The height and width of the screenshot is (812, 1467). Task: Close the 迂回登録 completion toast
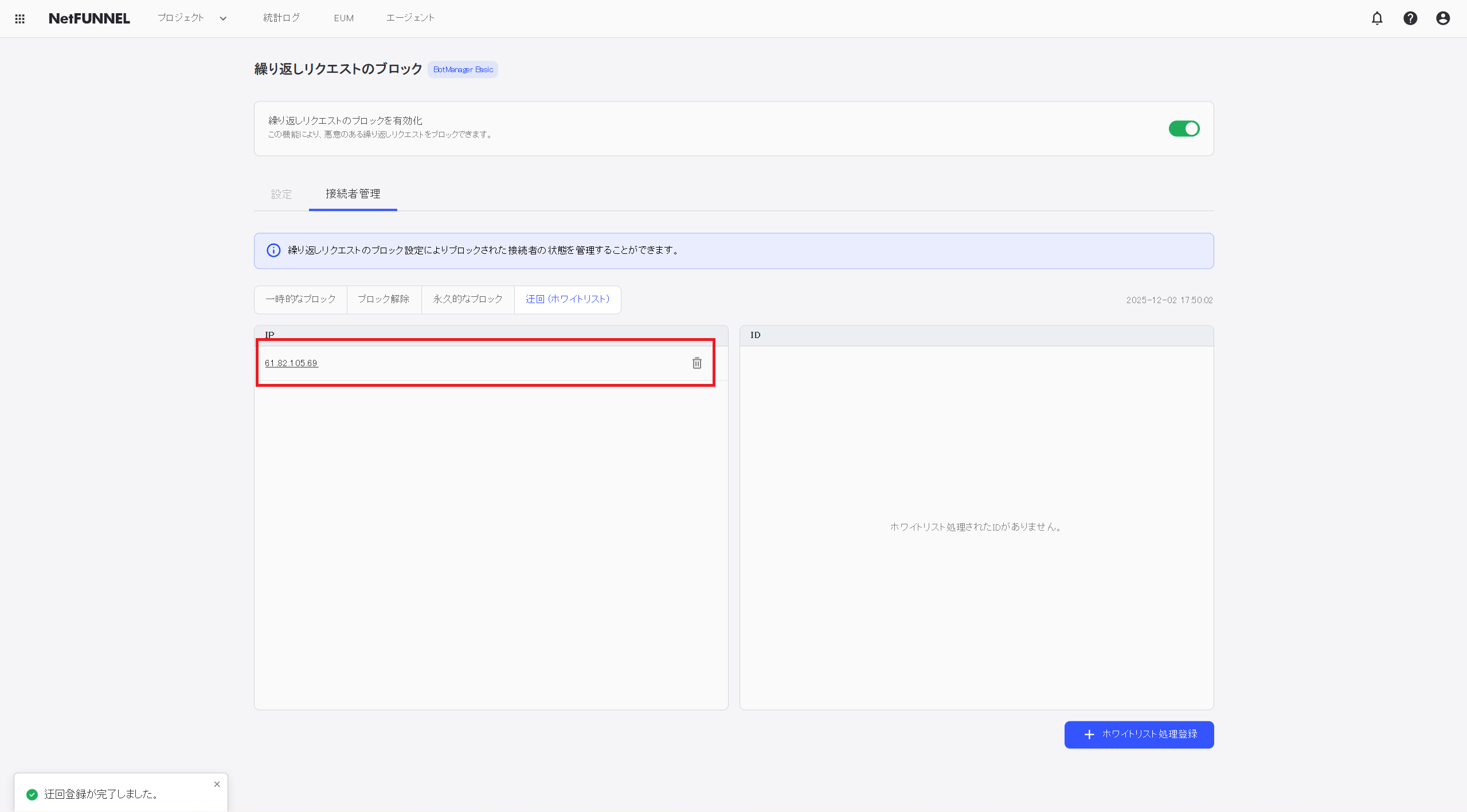(217, 784)
